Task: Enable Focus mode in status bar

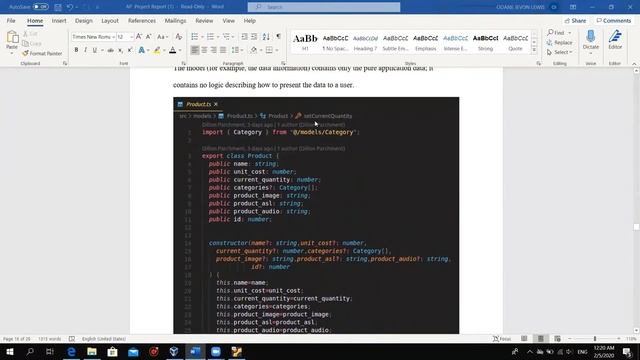Action: 502,338
